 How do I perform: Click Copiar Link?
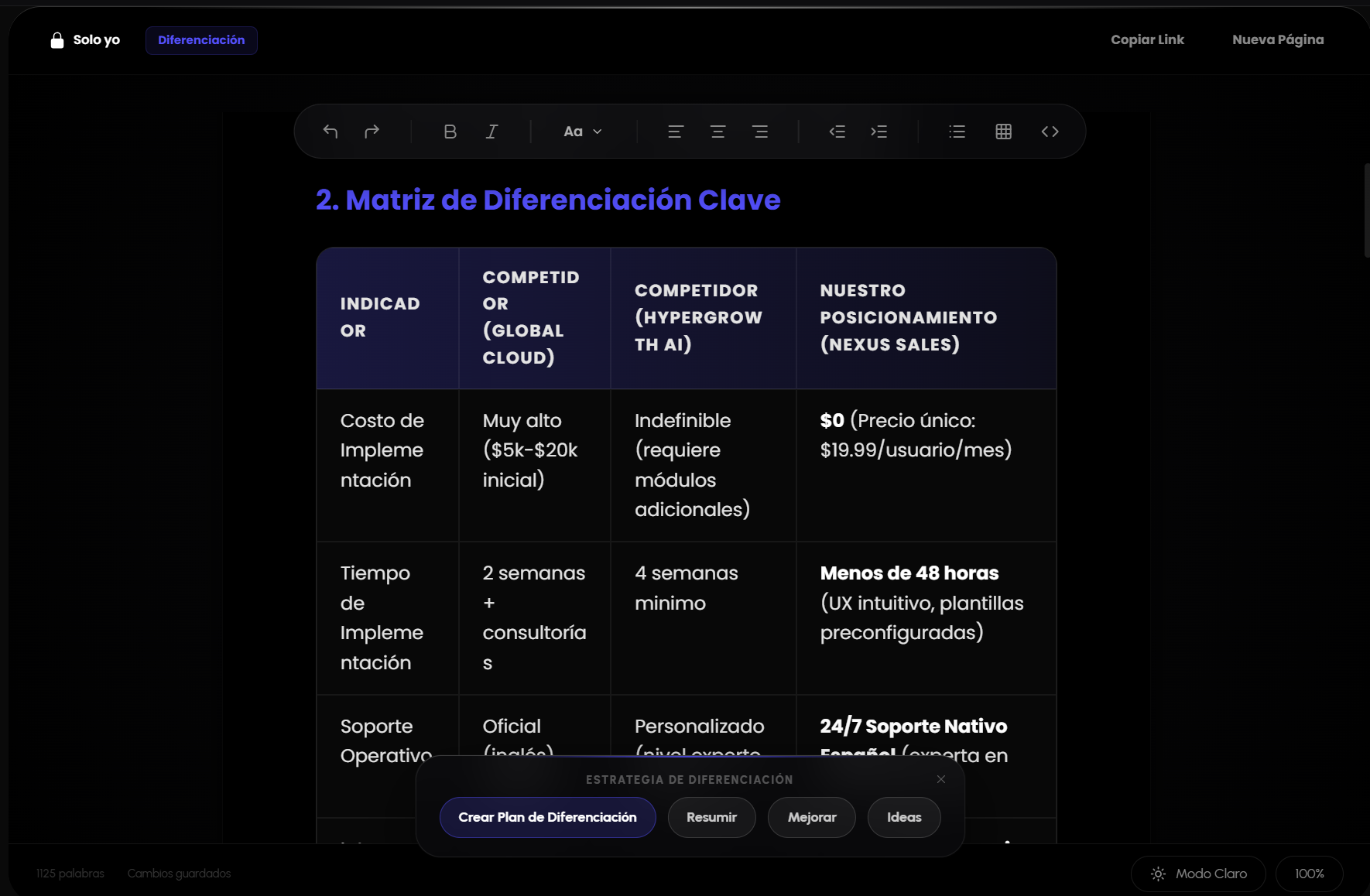point(1147,39)
